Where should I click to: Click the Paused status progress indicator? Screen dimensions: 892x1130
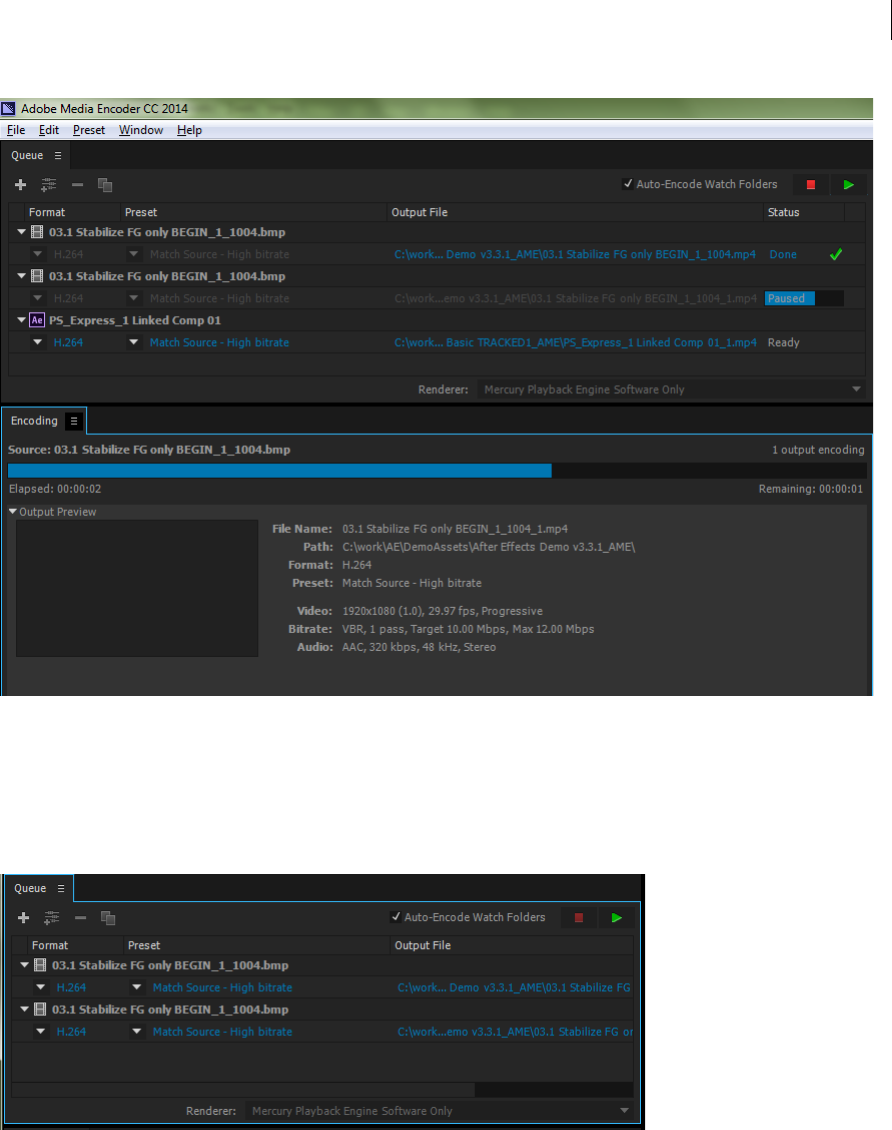point(804,298)
